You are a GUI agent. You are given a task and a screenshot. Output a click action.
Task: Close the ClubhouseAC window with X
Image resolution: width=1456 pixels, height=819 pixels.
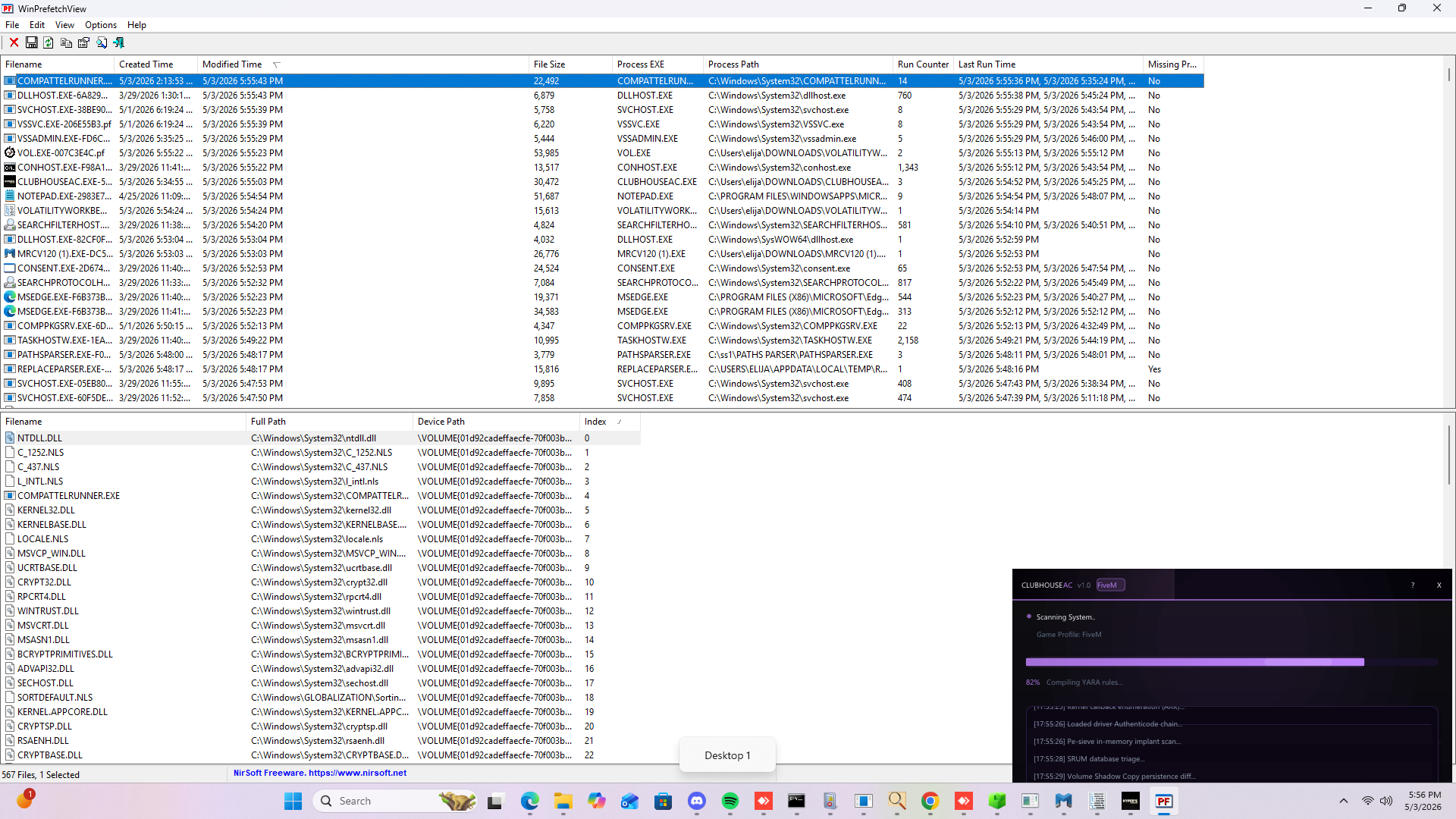pyautogui.click(x=1439, y=585)
